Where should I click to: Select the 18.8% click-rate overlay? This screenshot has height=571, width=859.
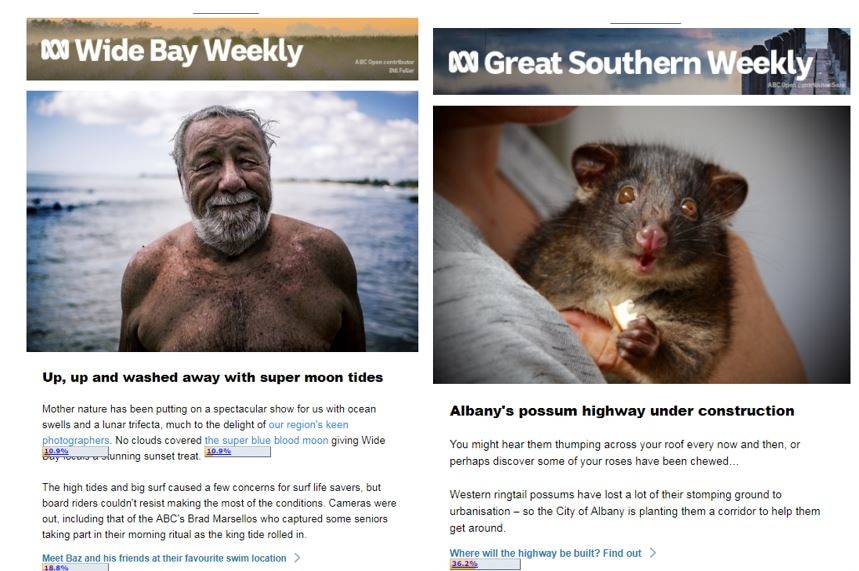(75, 568)
